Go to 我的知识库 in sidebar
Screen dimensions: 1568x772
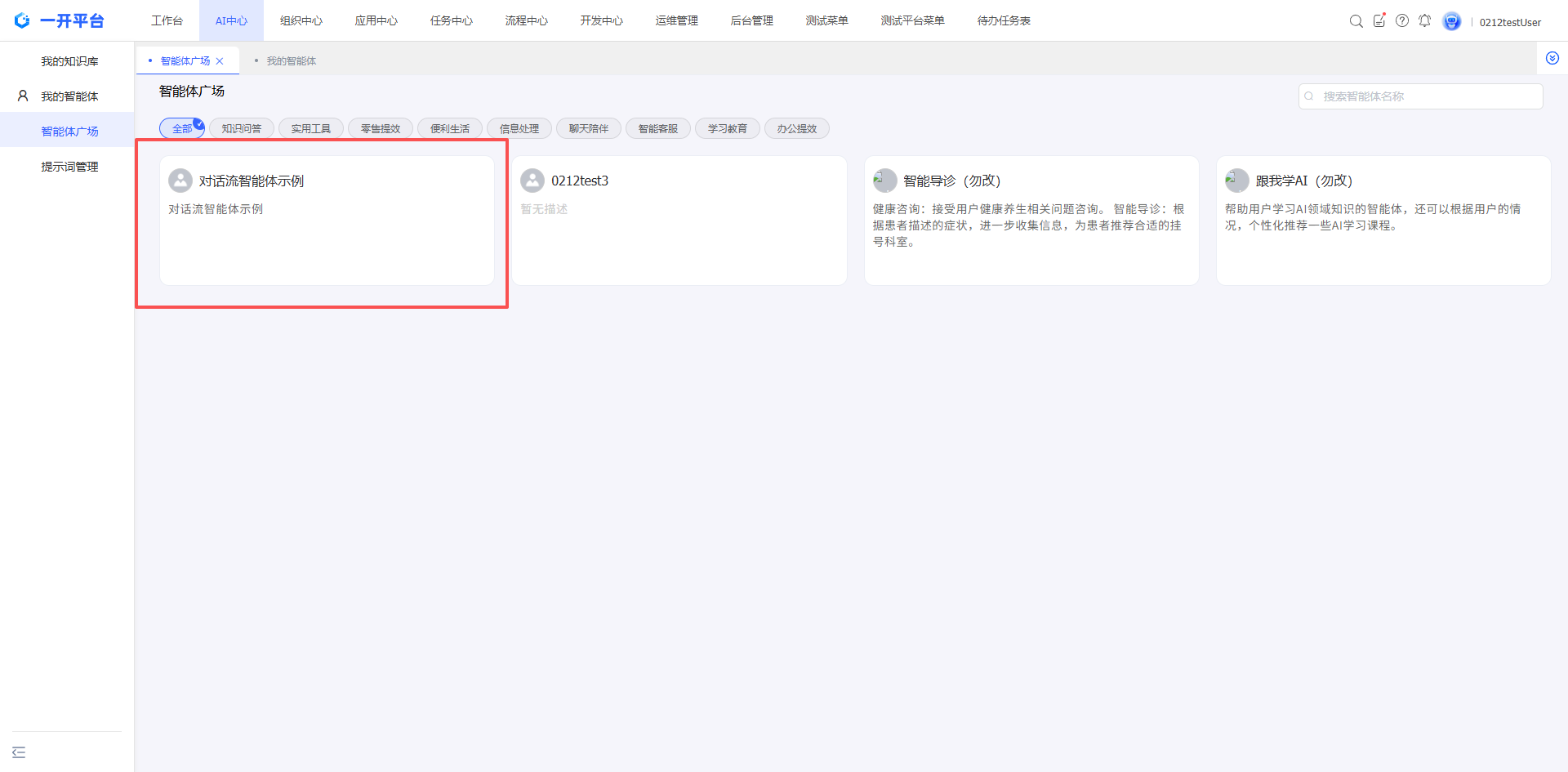(x=69, y=61)
